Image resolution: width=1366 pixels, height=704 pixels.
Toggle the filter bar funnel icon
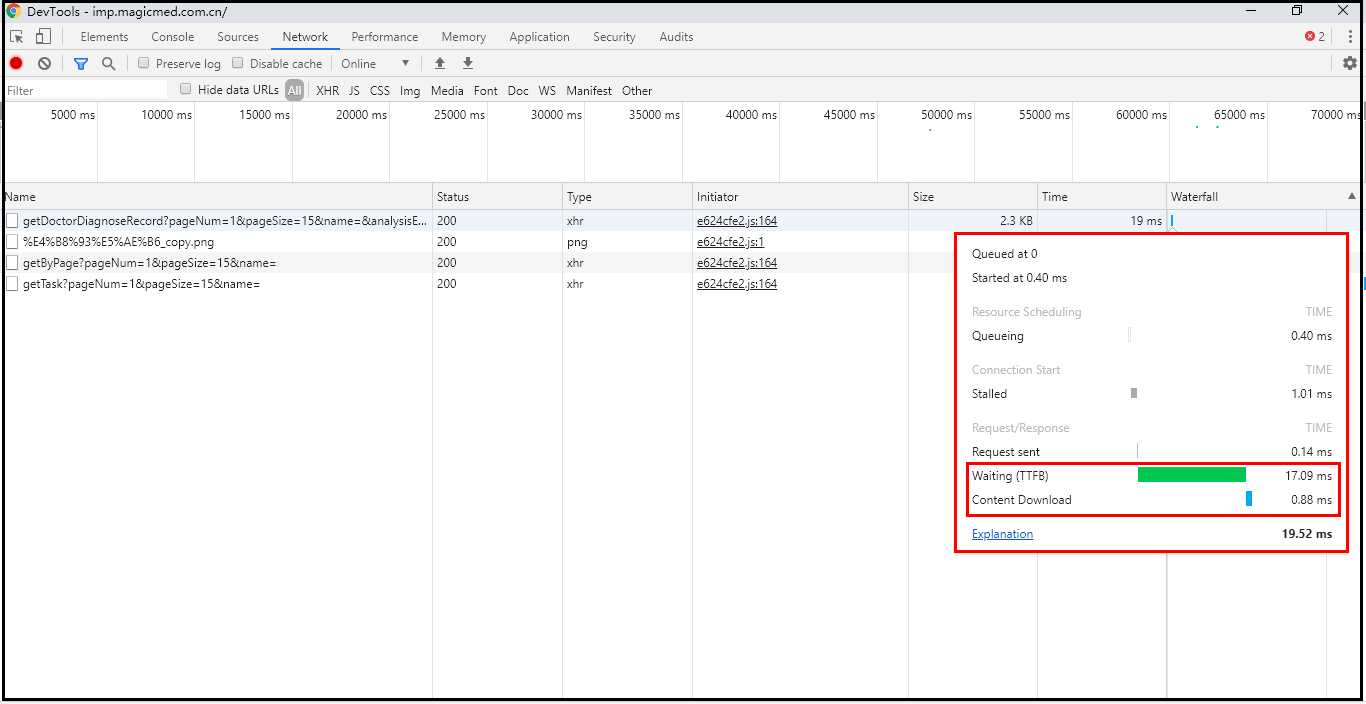point(81,63)
